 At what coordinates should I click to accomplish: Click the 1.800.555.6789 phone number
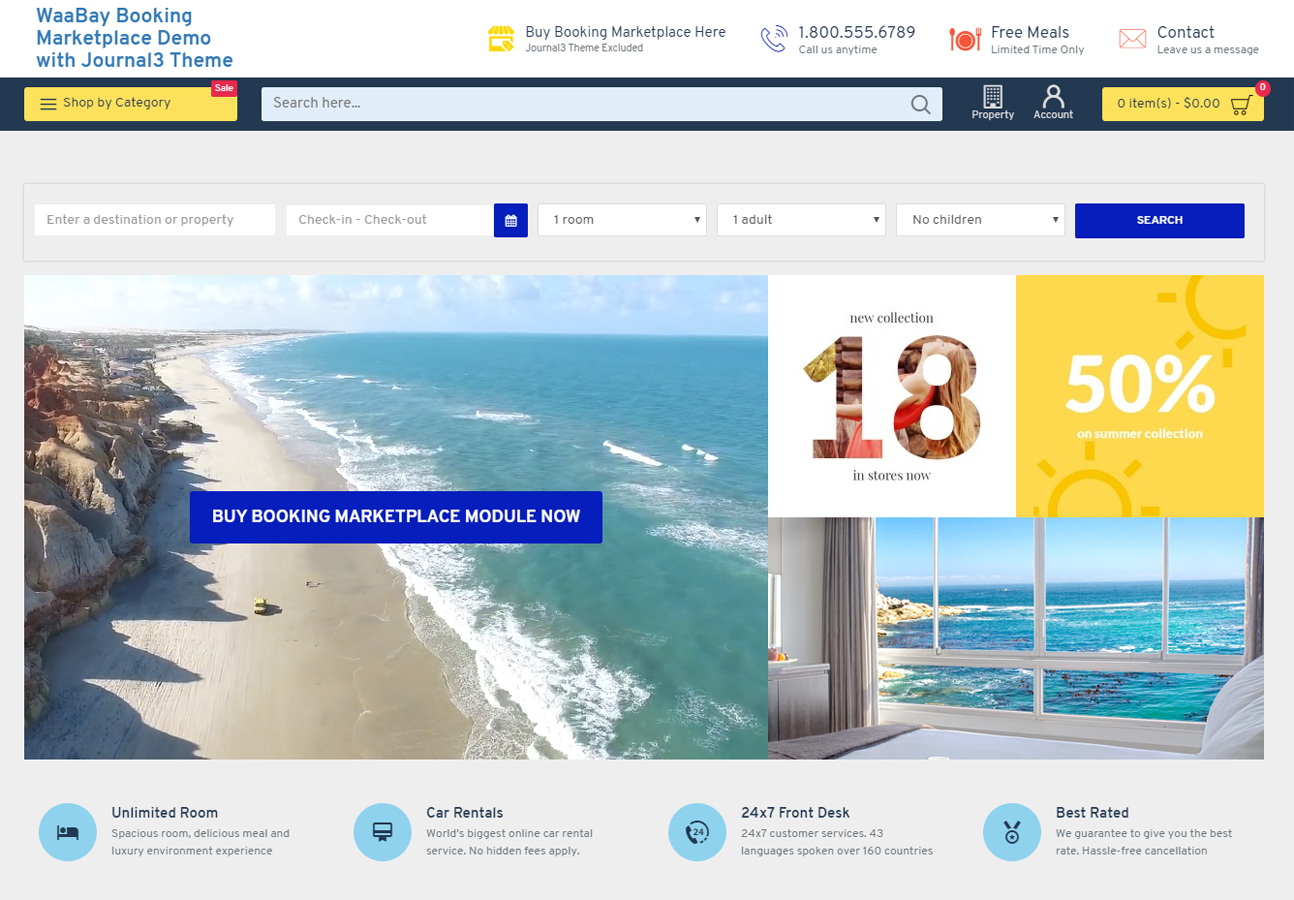click(857, 32)
